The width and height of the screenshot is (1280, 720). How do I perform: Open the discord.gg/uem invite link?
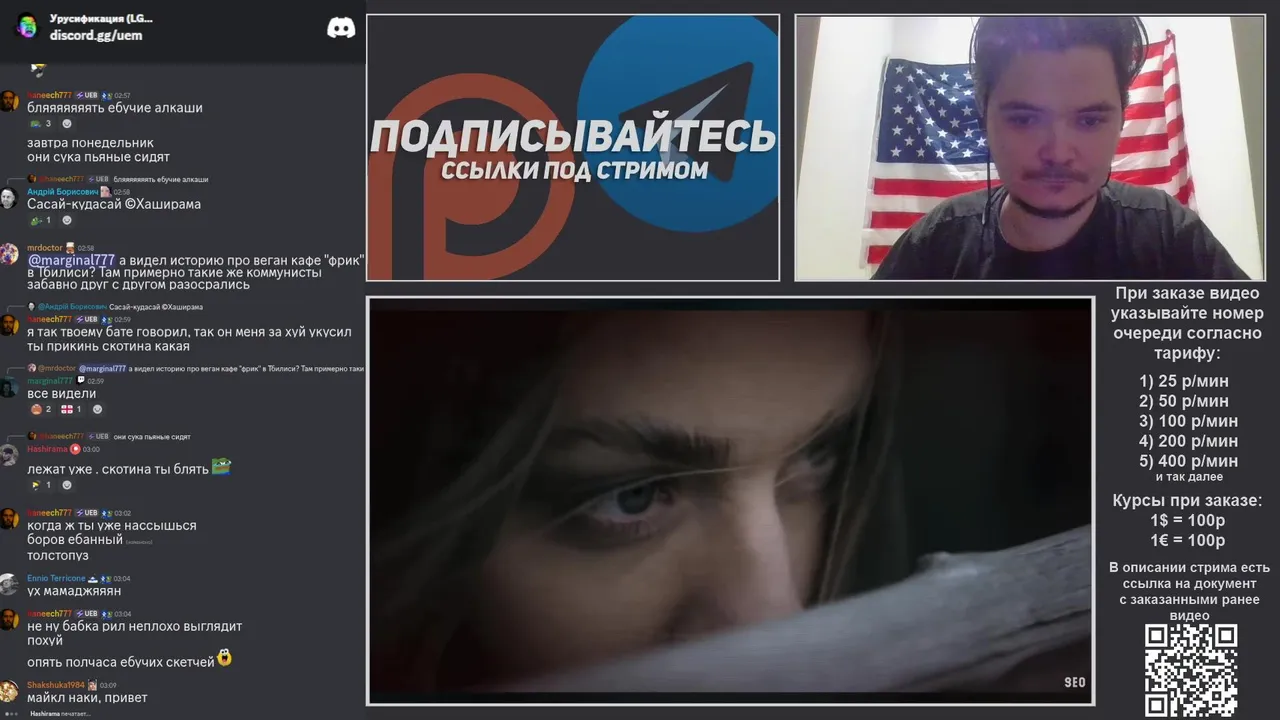[96, 35]
